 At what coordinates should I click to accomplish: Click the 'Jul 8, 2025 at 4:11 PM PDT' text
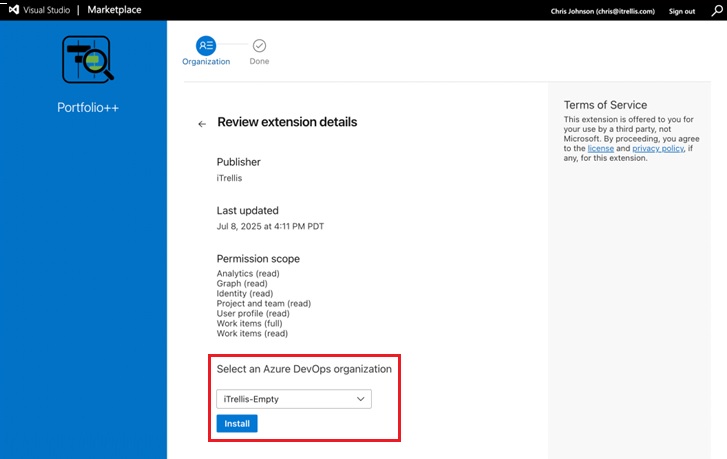coord(270,226)
